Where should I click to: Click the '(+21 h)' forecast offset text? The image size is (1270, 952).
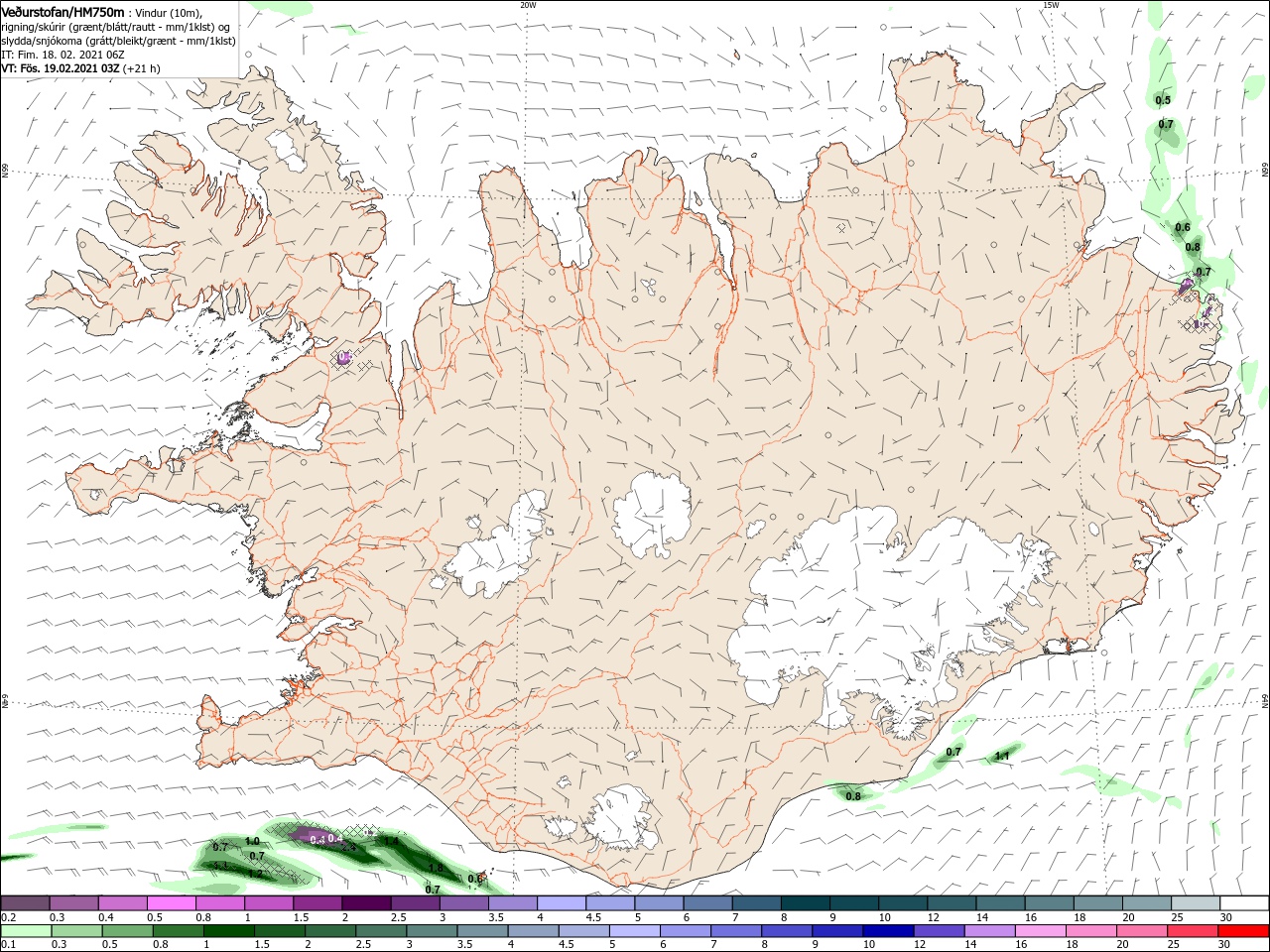tap(142, 68)
